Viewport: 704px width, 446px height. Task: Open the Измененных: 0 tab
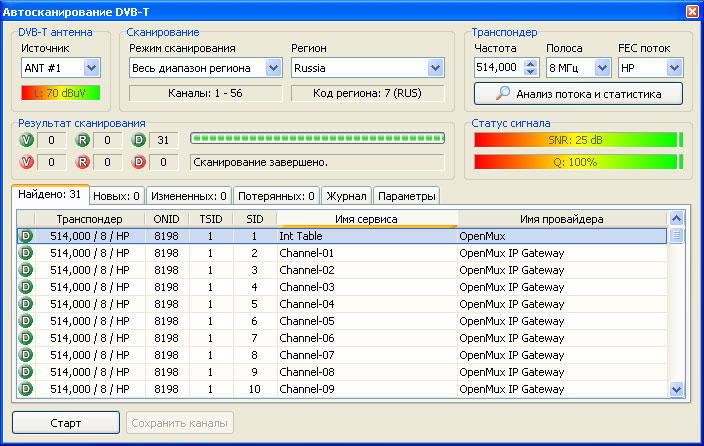tap(189, 196)
